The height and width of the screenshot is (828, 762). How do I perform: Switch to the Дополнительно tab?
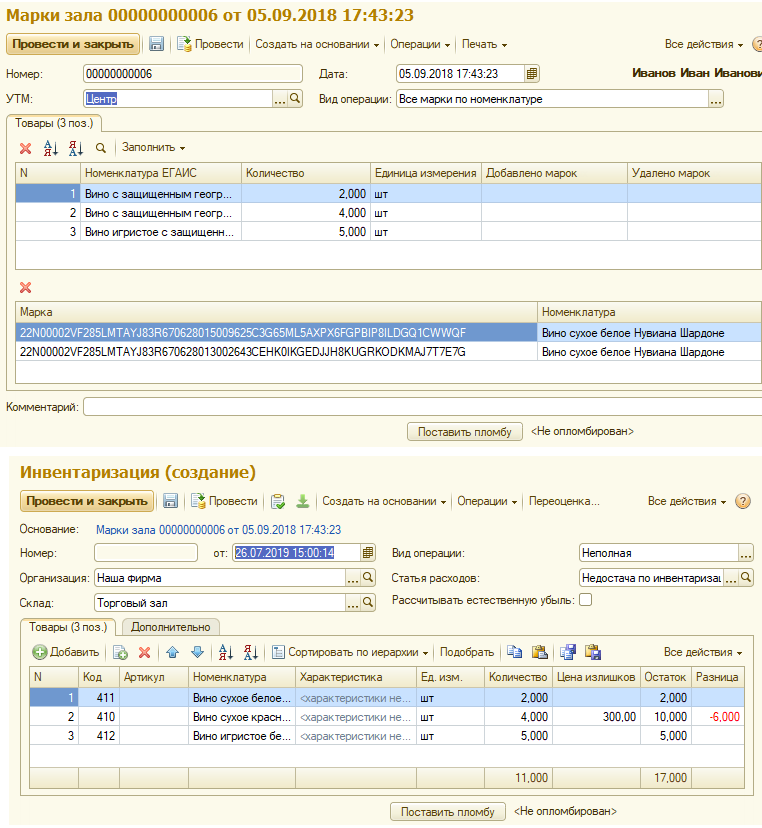click(170, 627)
